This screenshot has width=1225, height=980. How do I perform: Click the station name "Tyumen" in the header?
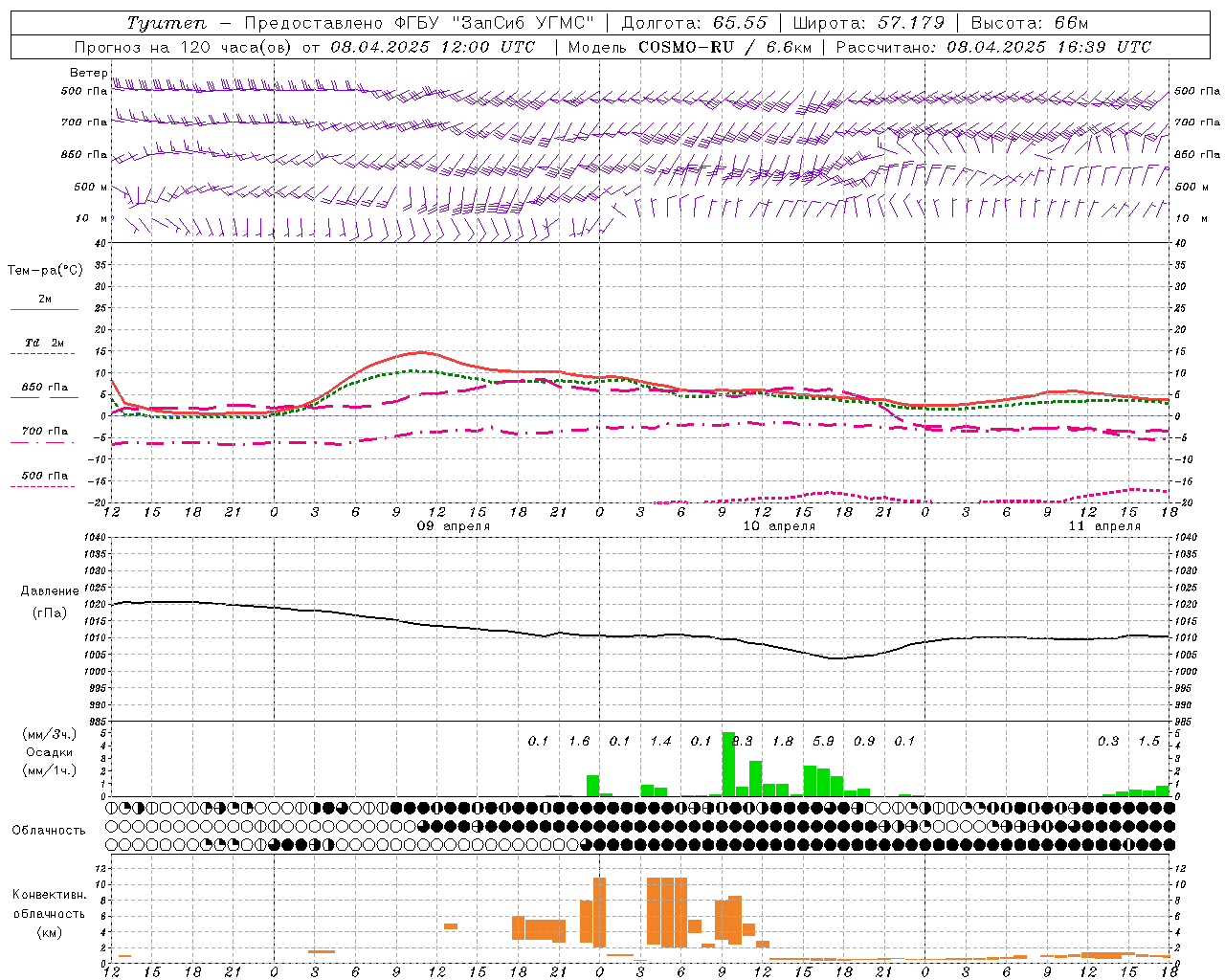[x=166, y=23]
